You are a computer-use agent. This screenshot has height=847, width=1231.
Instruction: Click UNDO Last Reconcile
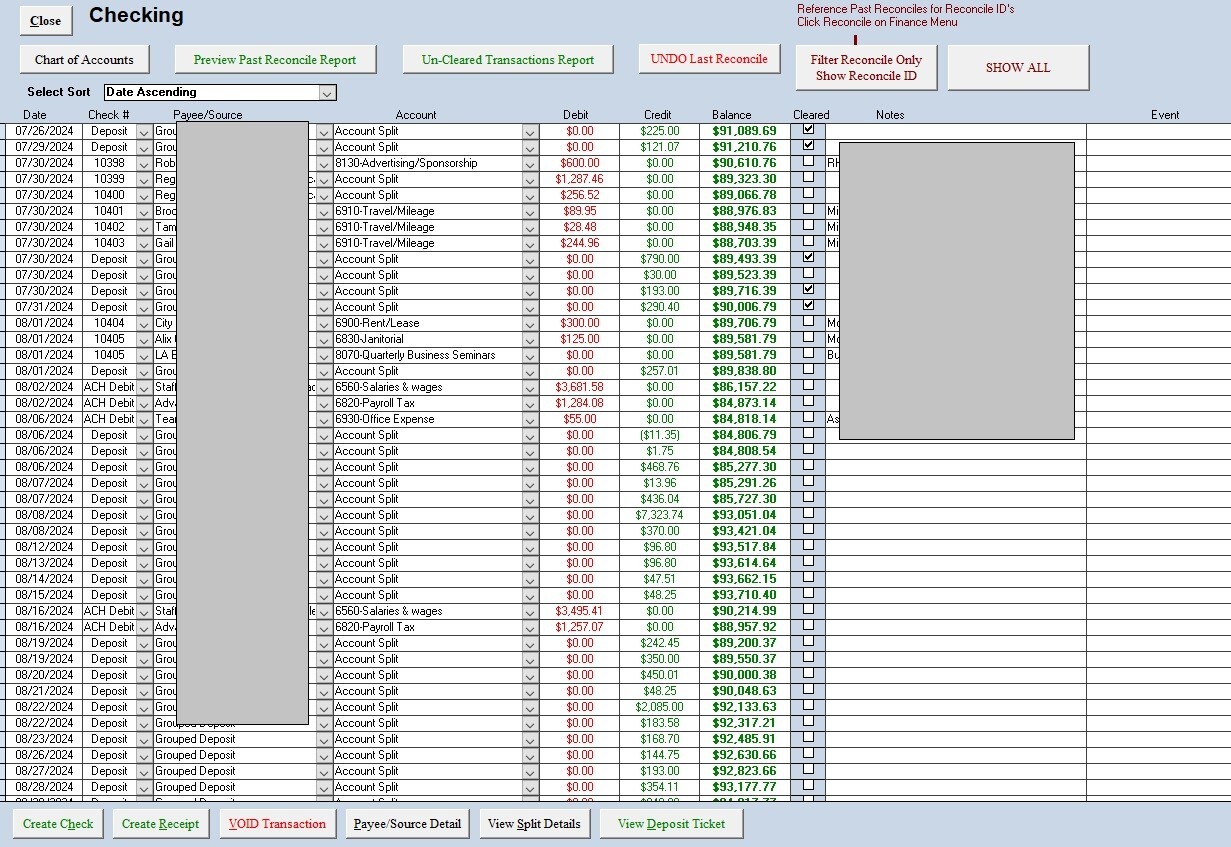click(x=709, y=58)
